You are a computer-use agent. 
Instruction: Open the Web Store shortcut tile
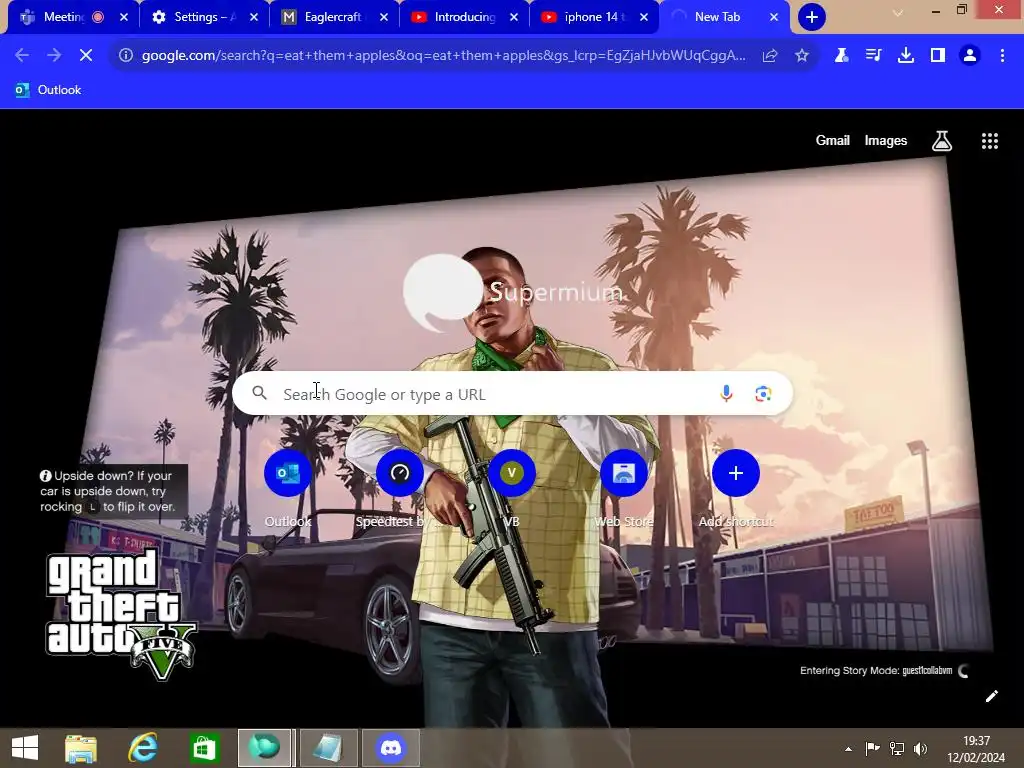tap(623, 488)
